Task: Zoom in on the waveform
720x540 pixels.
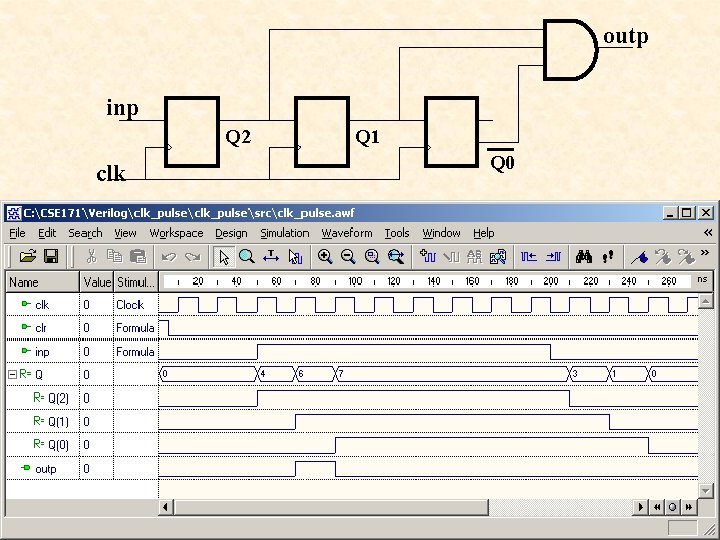Action: tap(325, 256)
